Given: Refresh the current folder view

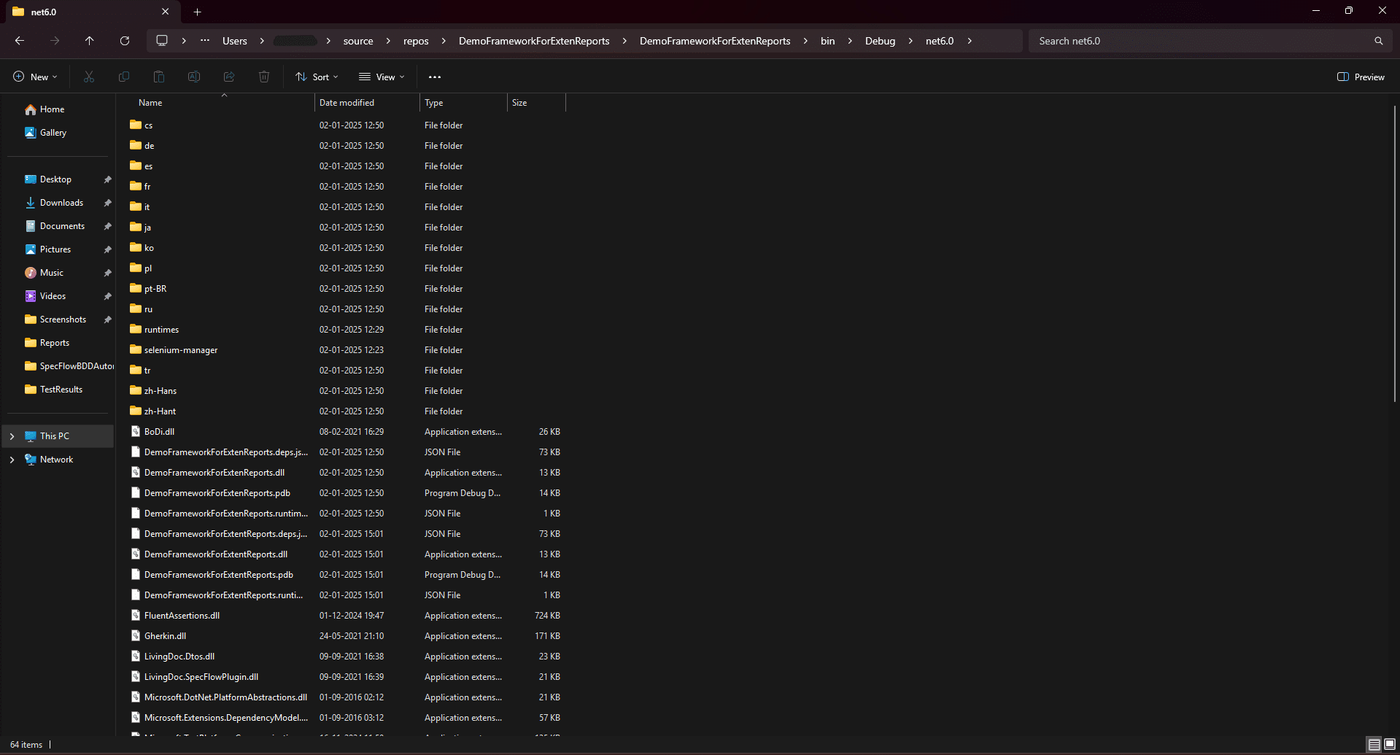Looking at the screenshot, I should point(124,41).
